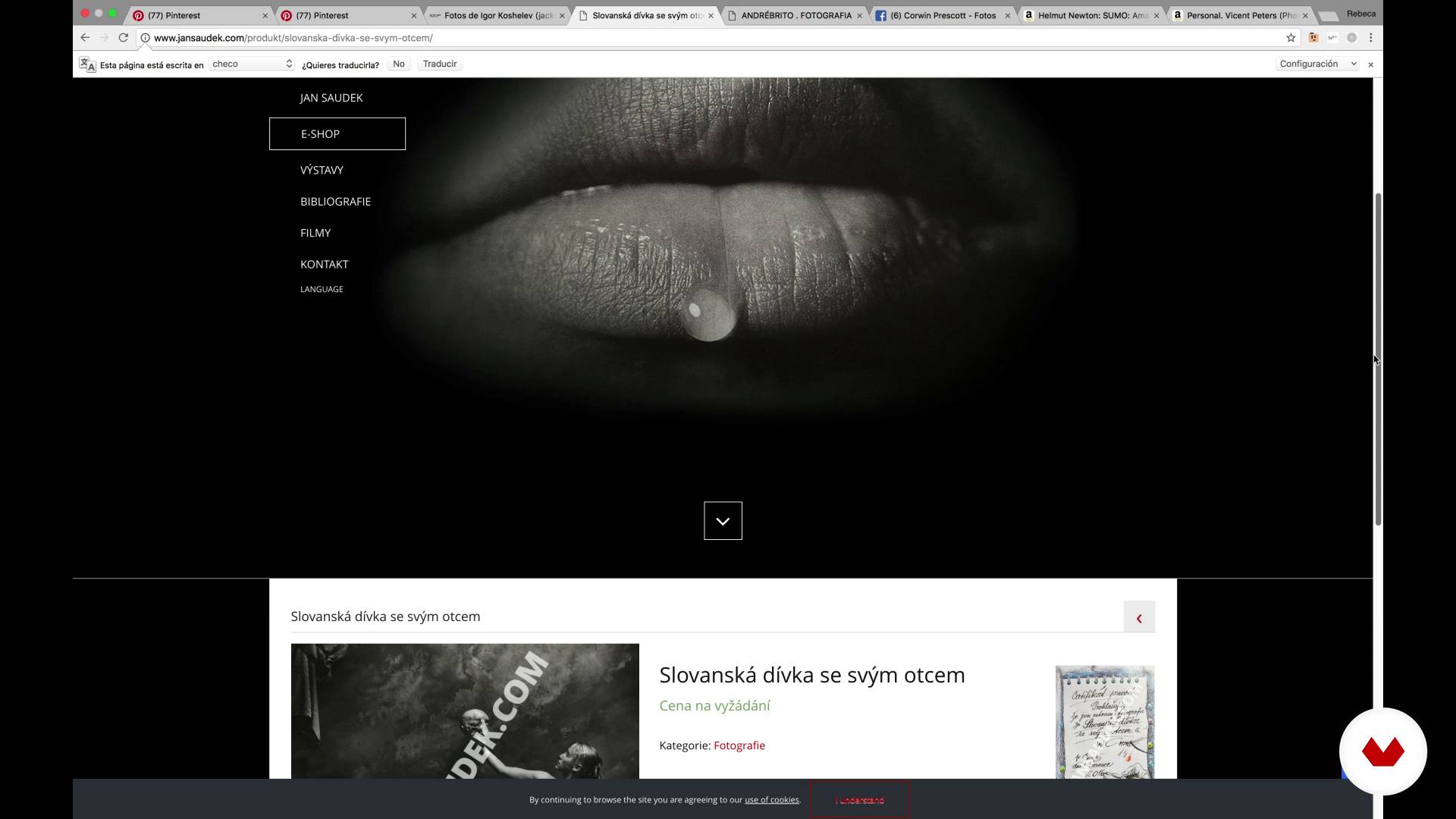Image resolution: width=1456 pixels, height=819 pixels.
Task: Click the red chevron back button on product header
Action: [x=1139, y=617]
